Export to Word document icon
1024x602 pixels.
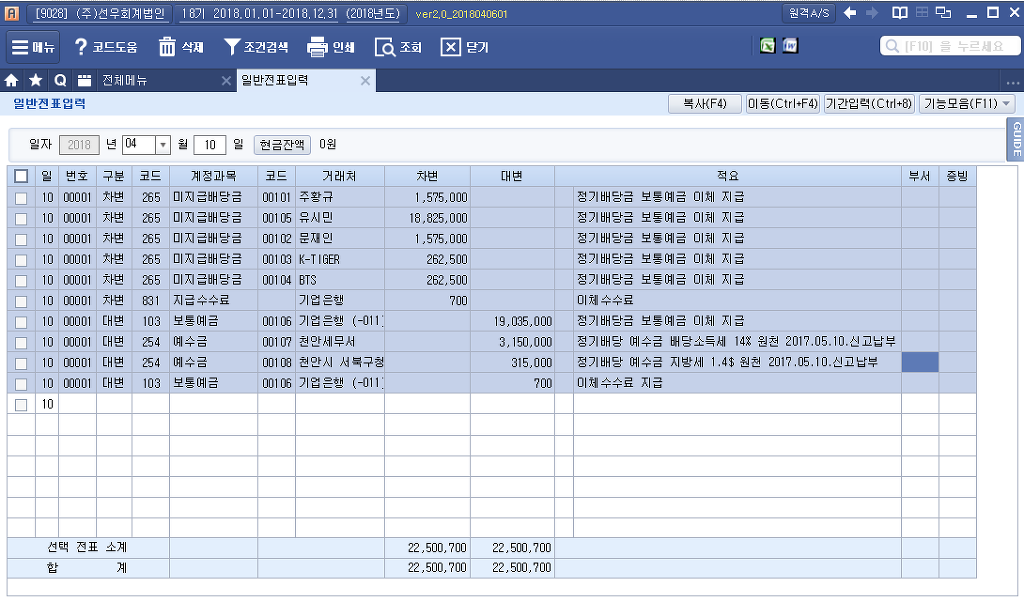pos(789,46)
